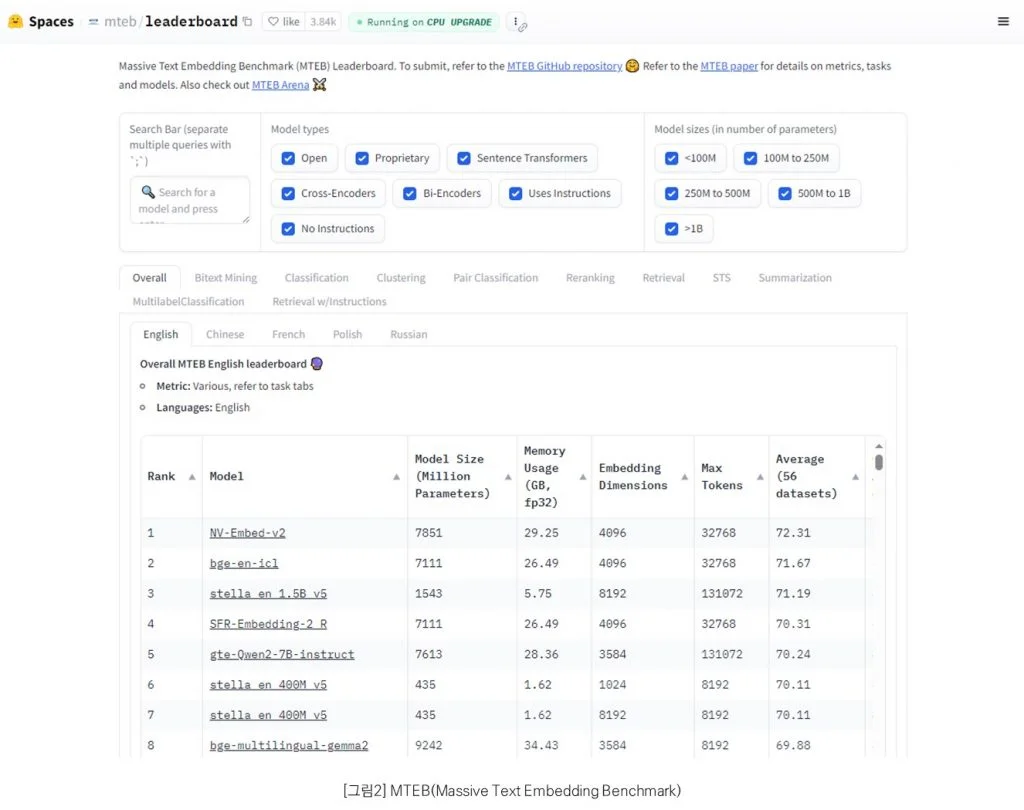This screenshot has width=1024, height=810.
Task: Click the 3.84k likes count
Action: pos(323,22)
